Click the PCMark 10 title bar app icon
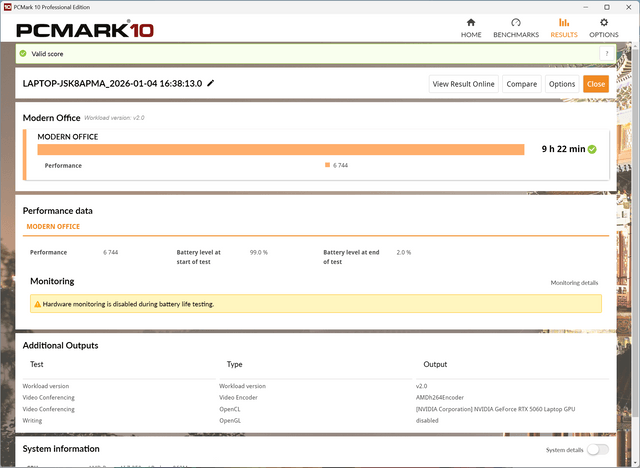Viewport: 640px width, 468px height. tap(7, 7)
